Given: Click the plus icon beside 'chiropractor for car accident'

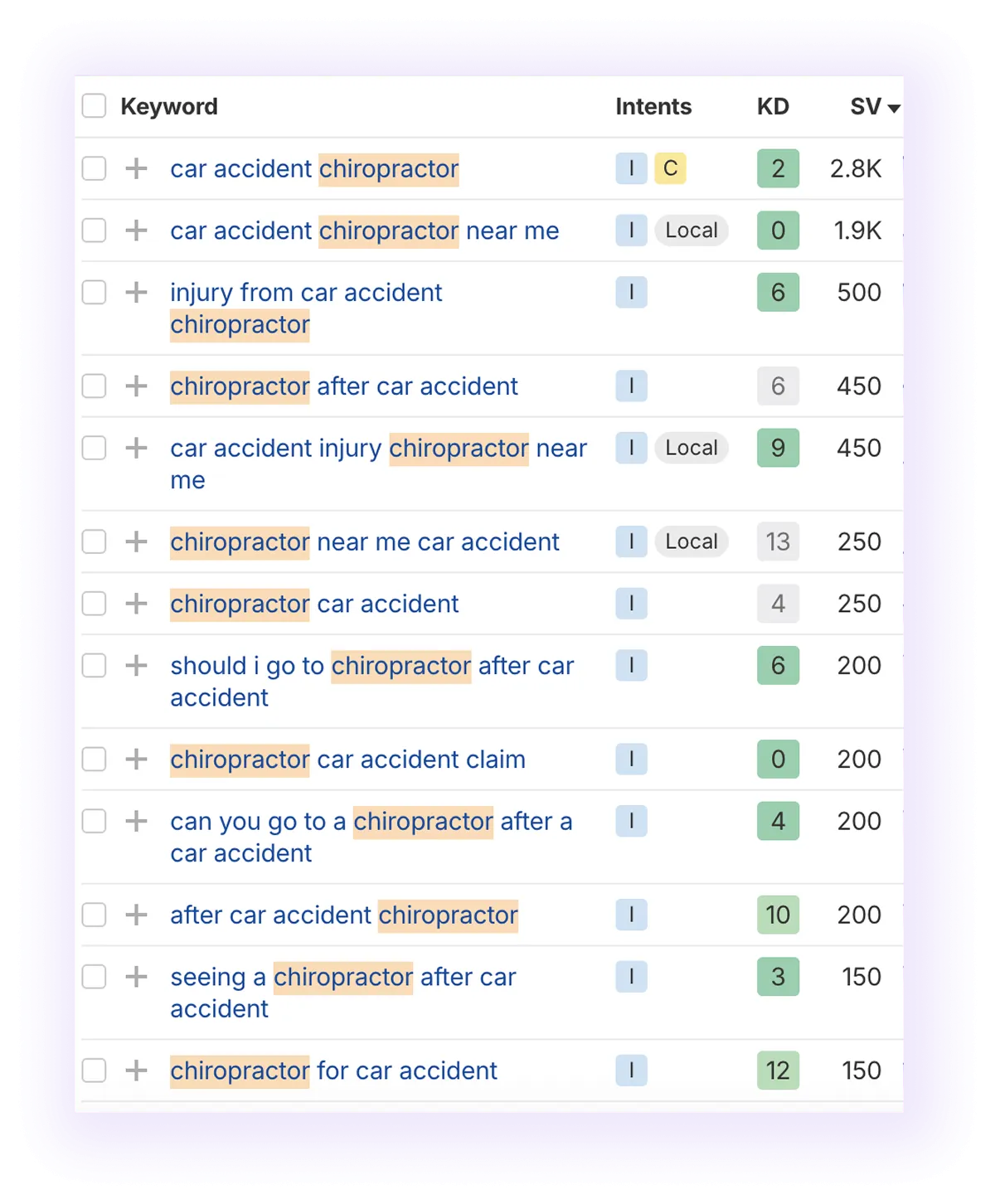Looking at the screenshot, I should [135, 1070].
